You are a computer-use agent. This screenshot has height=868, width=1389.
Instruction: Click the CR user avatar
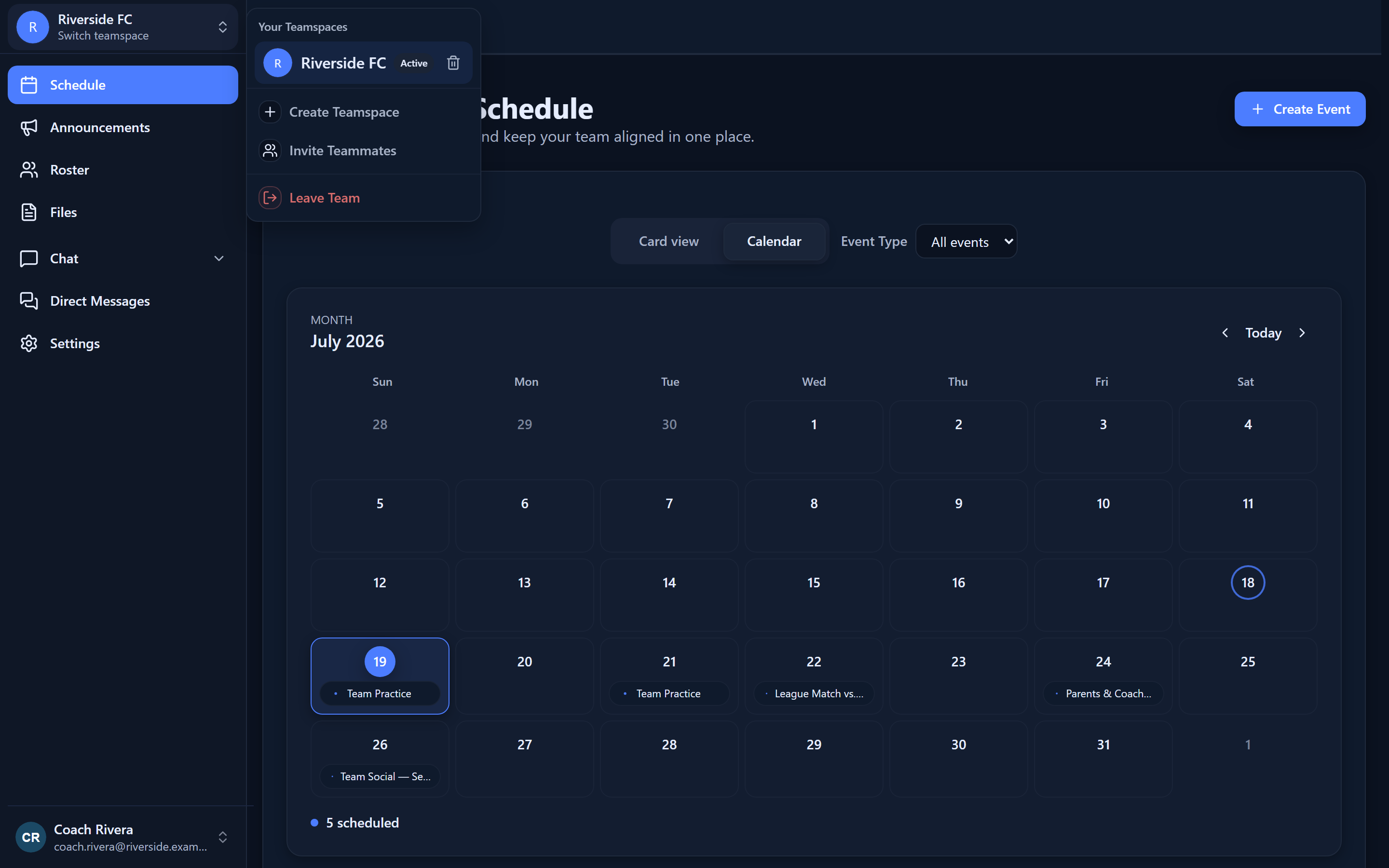31,837
